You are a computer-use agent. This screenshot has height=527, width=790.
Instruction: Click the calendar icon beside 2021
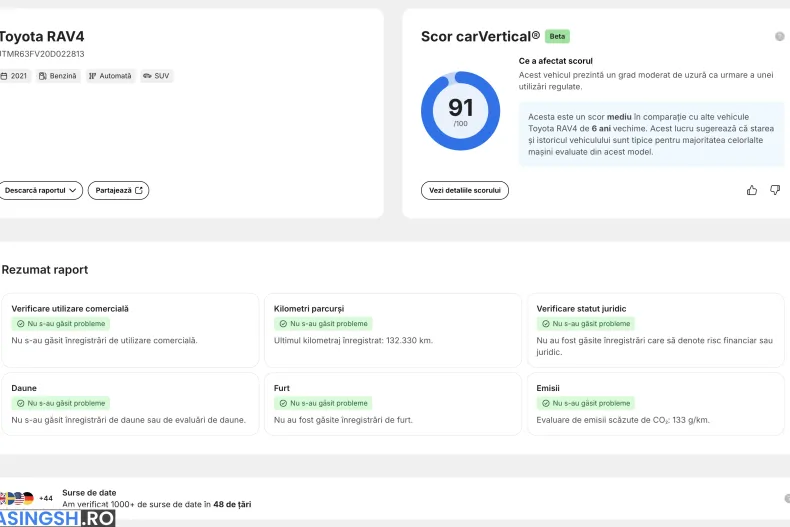(4, 76)
